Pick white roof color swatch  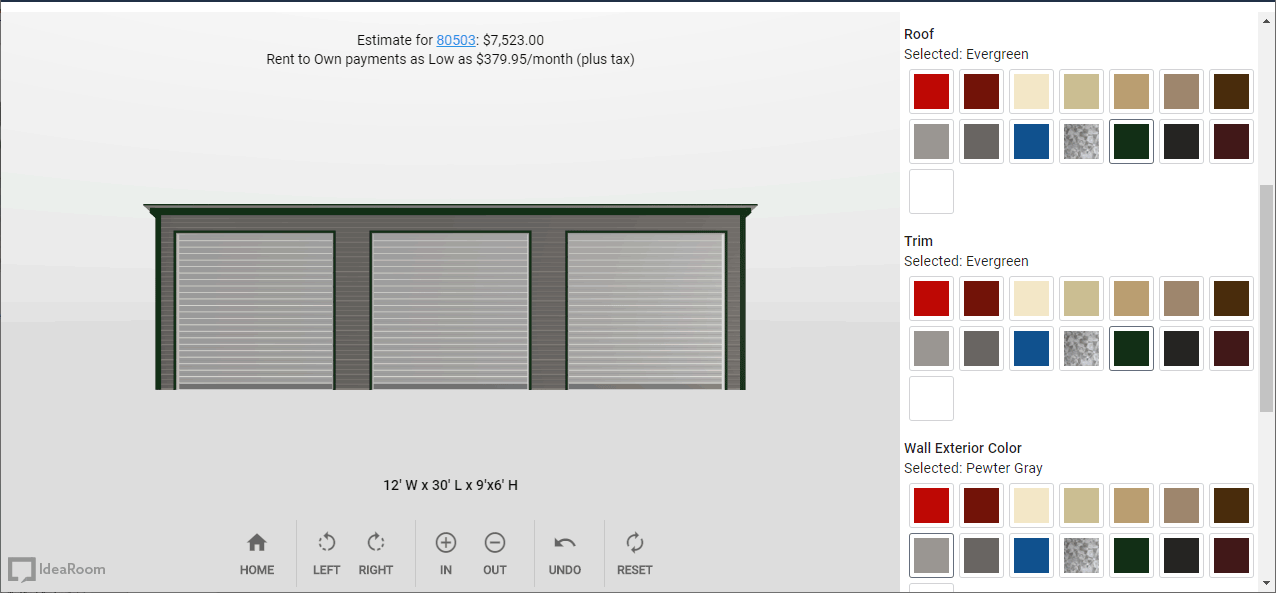(931, 192)
